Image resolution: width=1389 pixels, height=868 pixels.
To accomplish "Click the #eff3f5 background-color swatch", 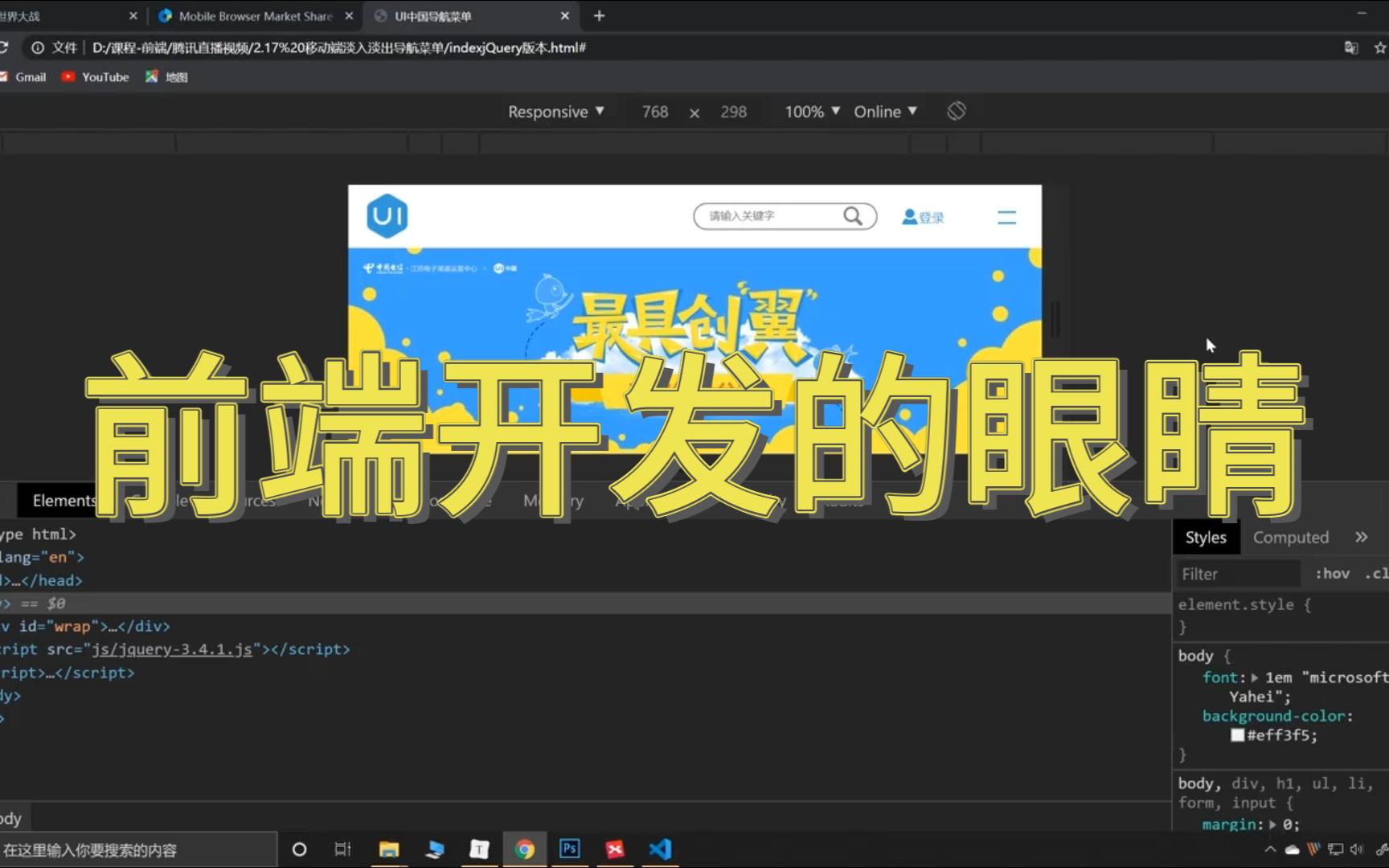I will point(1237,735).
